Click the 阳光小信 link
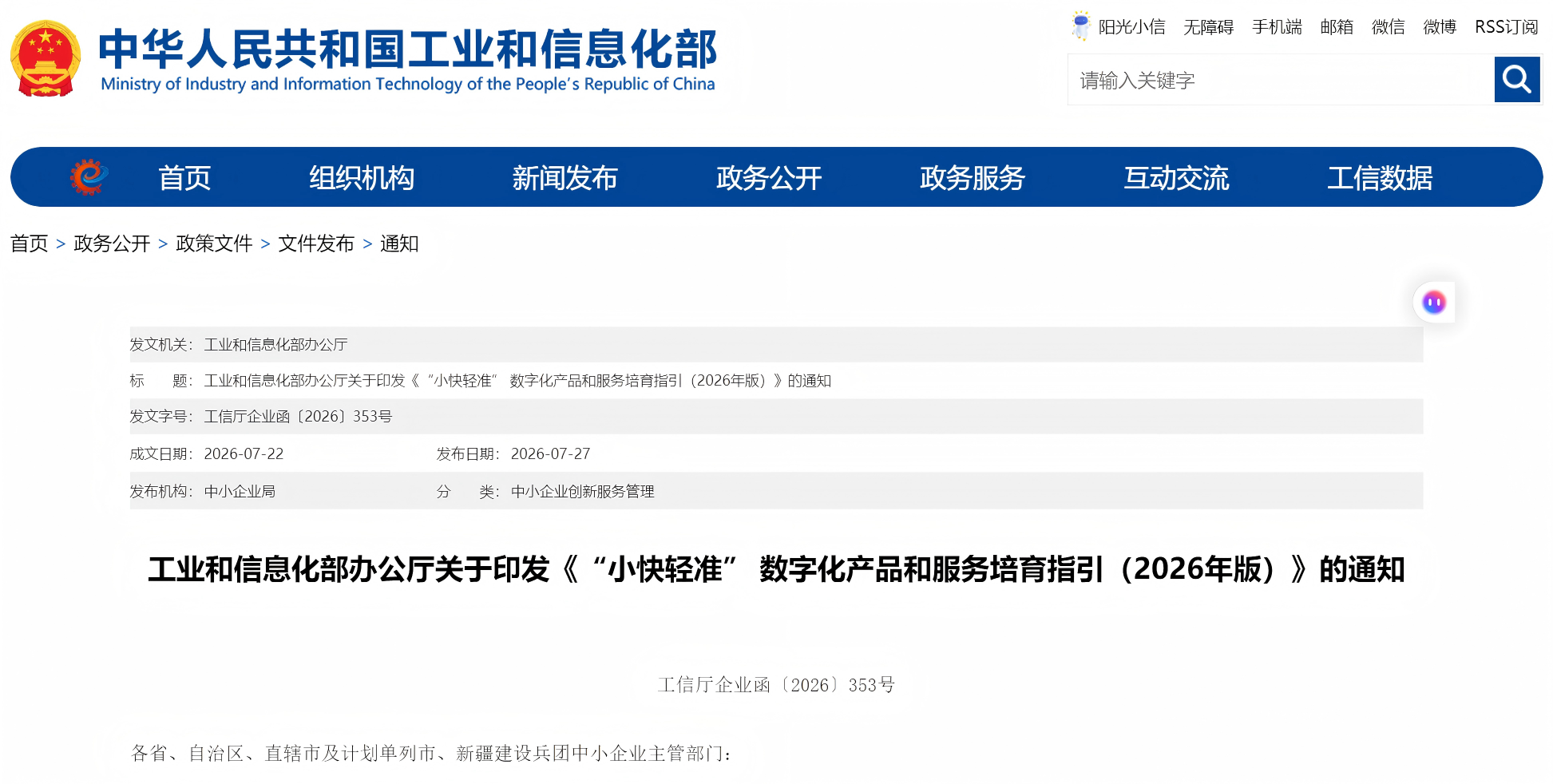 click(x=1131, y=27)
